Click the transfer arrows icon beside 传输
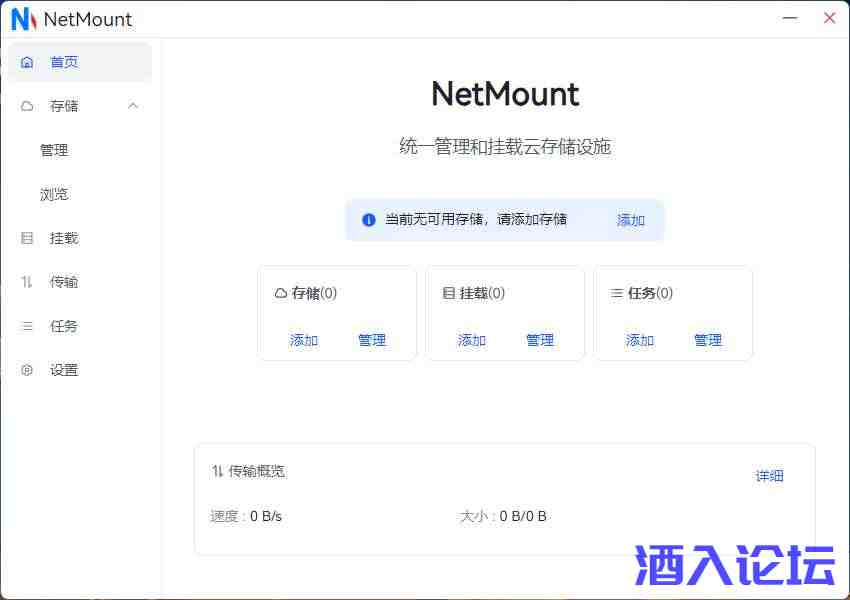850x600 pixels. click(x=27, y=282)
